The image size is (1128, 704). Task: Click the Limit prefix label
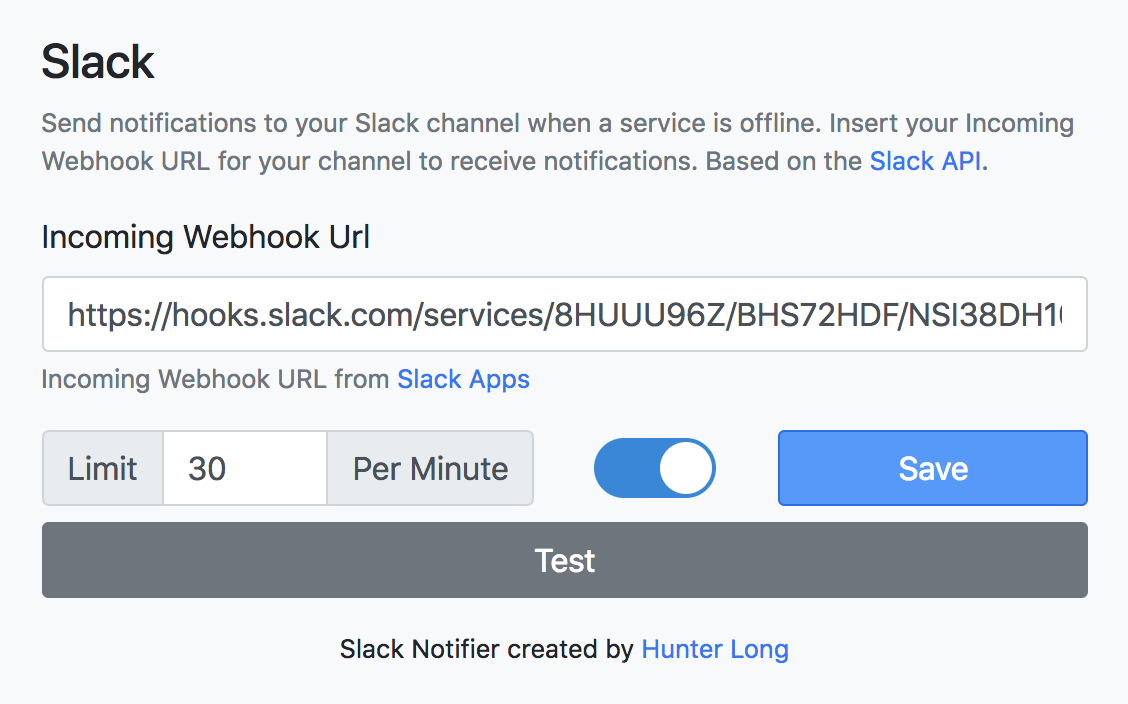point(103,468)
